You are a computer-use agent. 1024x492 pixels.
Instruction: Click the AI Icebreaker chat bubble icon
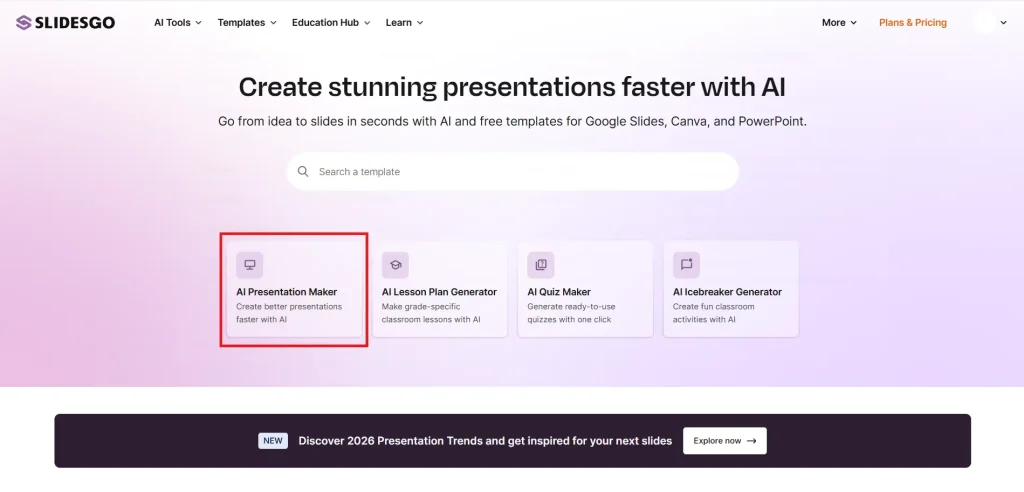[686, 265]
